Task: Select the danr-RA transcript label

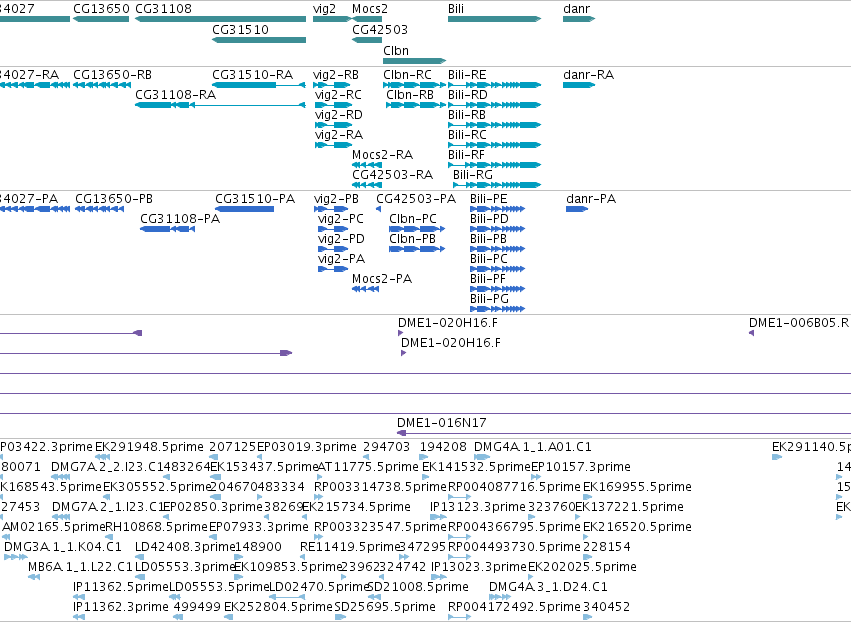Action: (588, 74)
